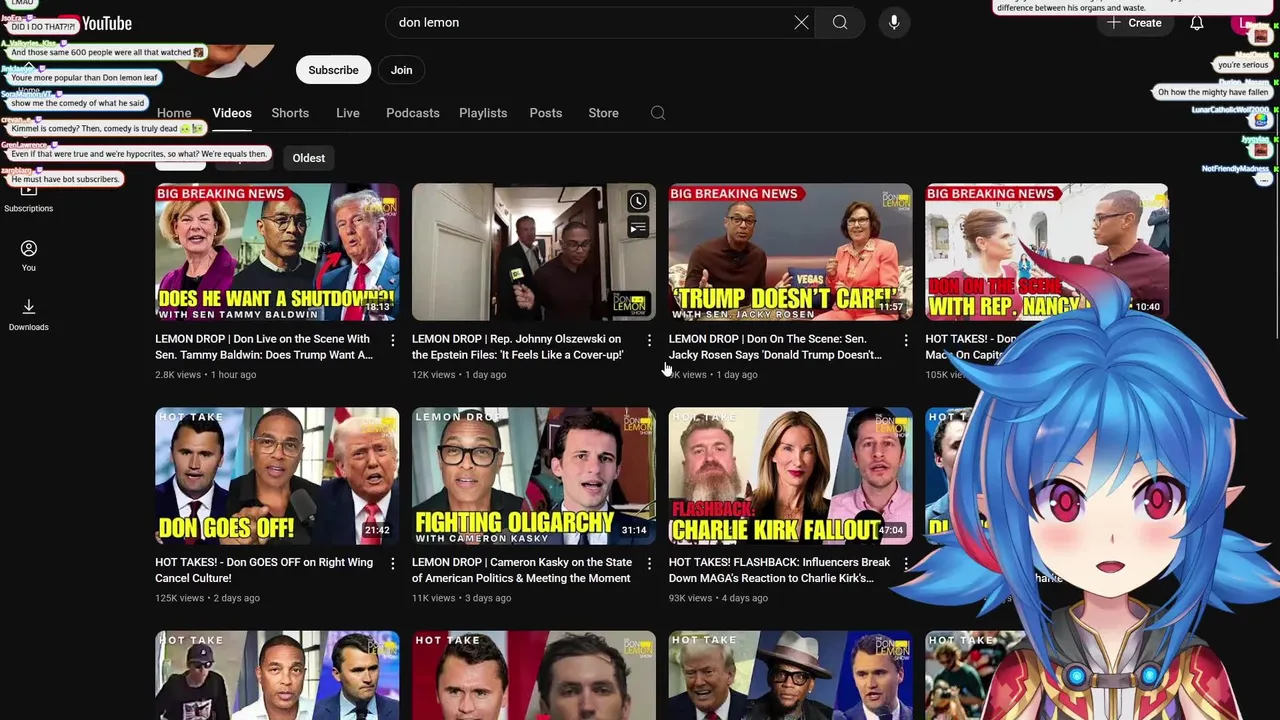This screenshot has height=720, width=1280.
Task: Open options menu for Tammy Baldwin video
Action: click(x=393, y=341)
